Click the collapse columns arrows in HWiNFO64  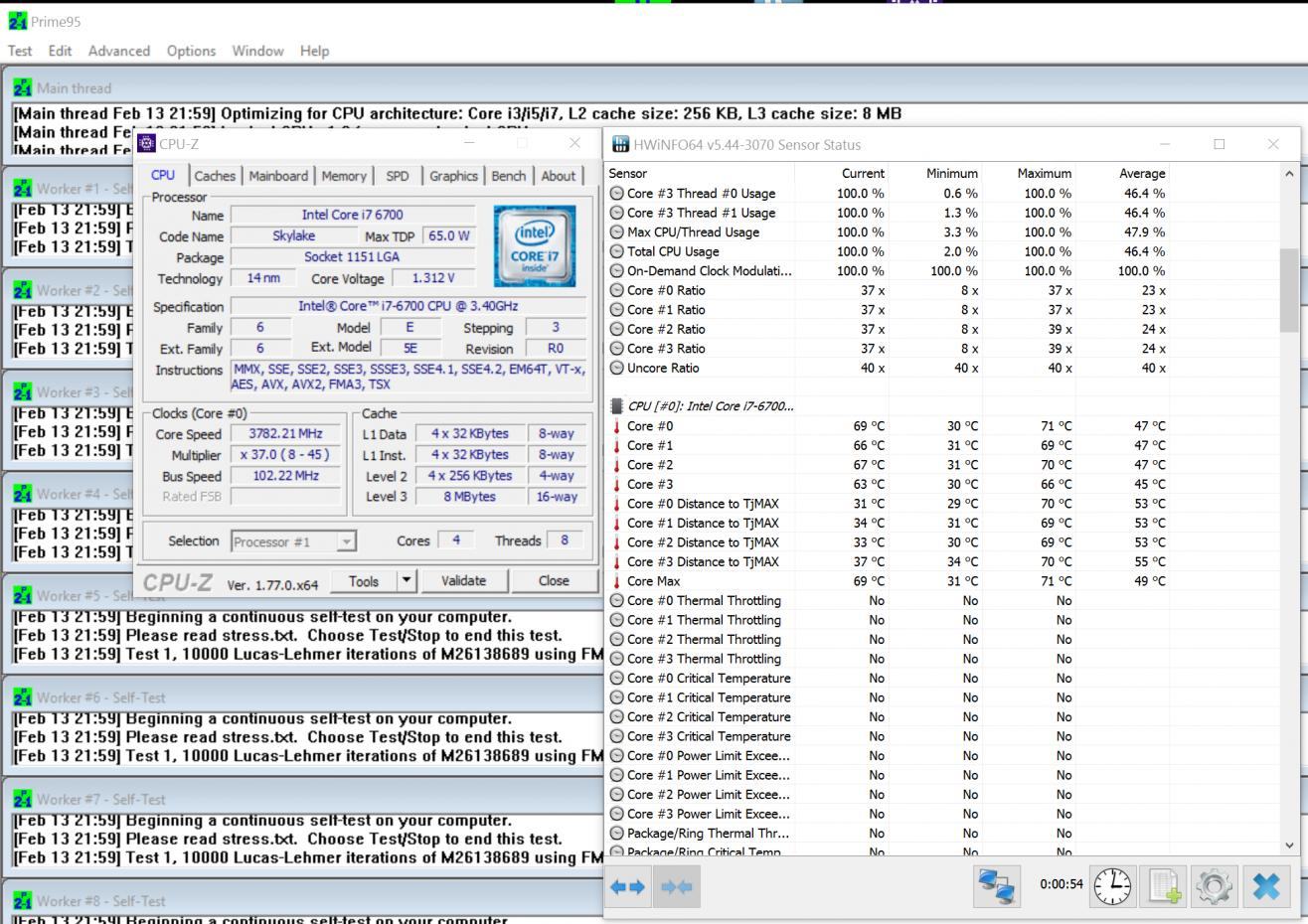pos(676,886)
